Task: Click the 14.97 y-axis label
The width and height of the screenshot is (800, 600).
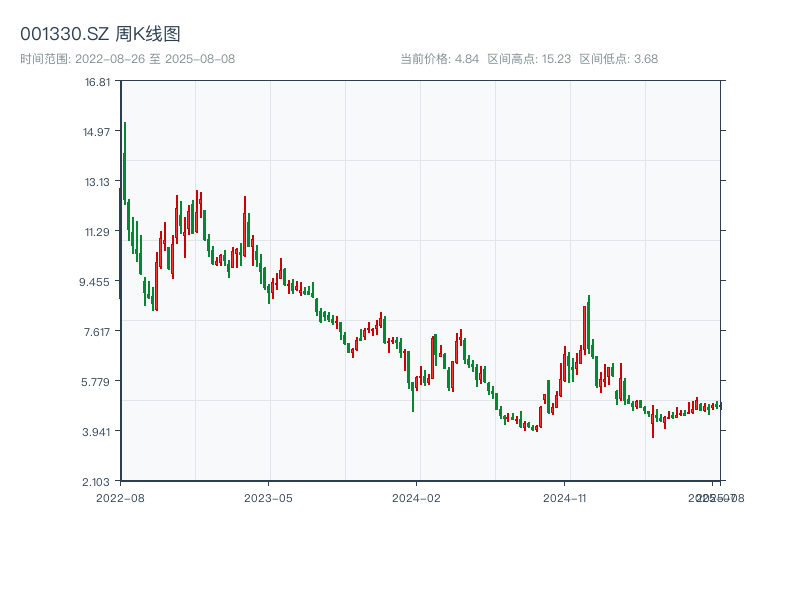Action: pos(98,132)
